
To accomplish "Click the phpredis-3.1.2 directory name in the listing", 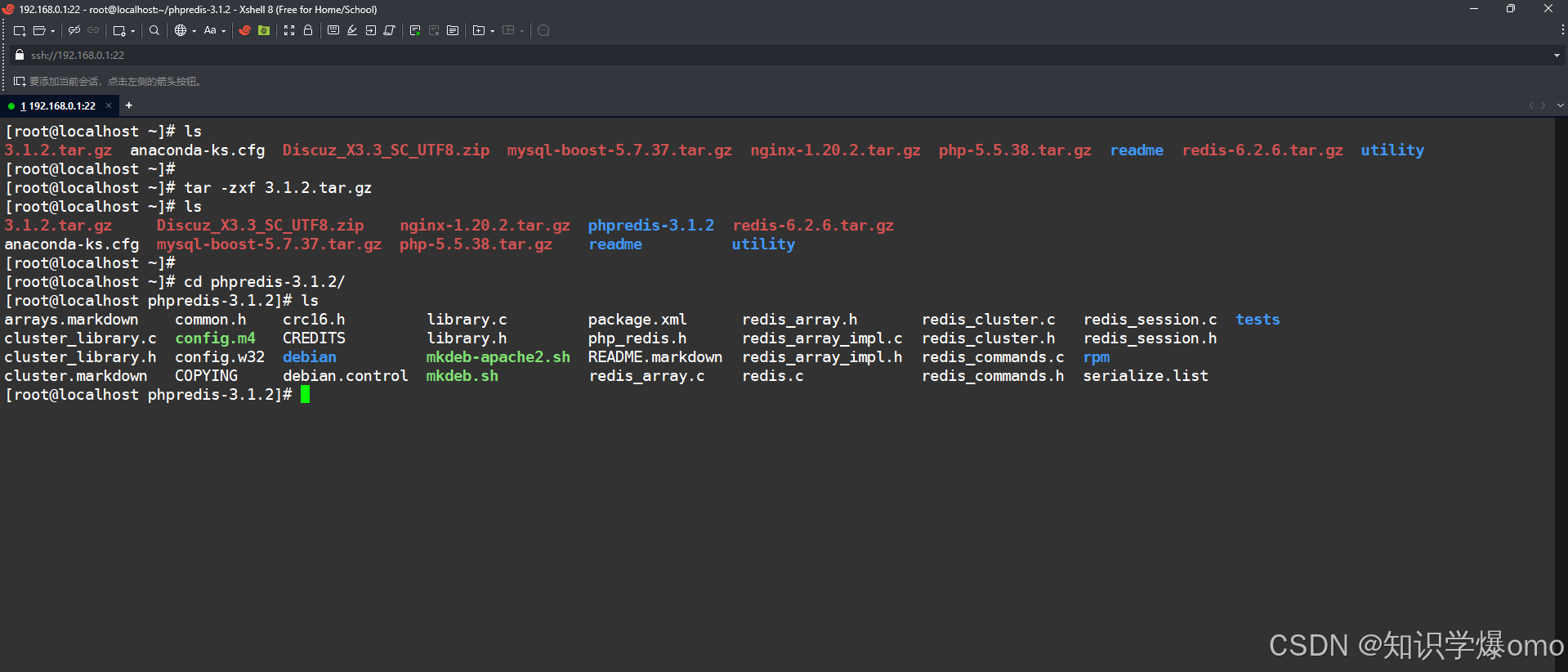I will coord(651,225).
